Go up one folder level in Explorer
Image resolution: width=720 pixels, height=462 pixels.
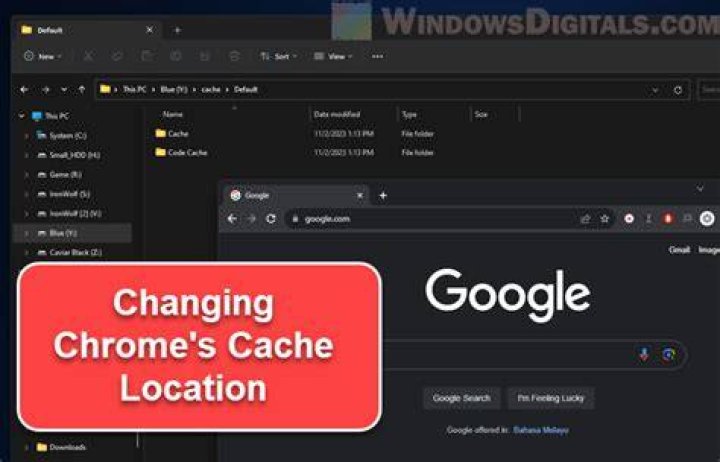(82, 90)
